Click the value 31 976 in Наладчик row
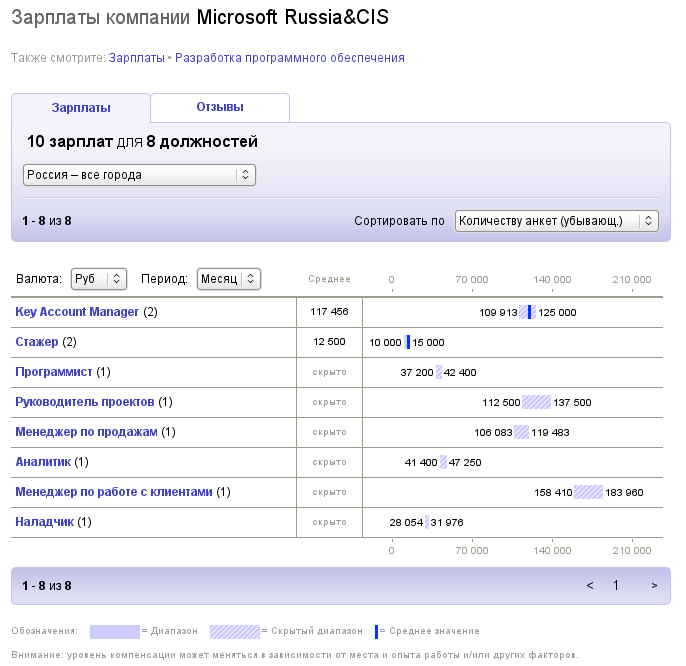686x666 pixels. pos(447,522)
